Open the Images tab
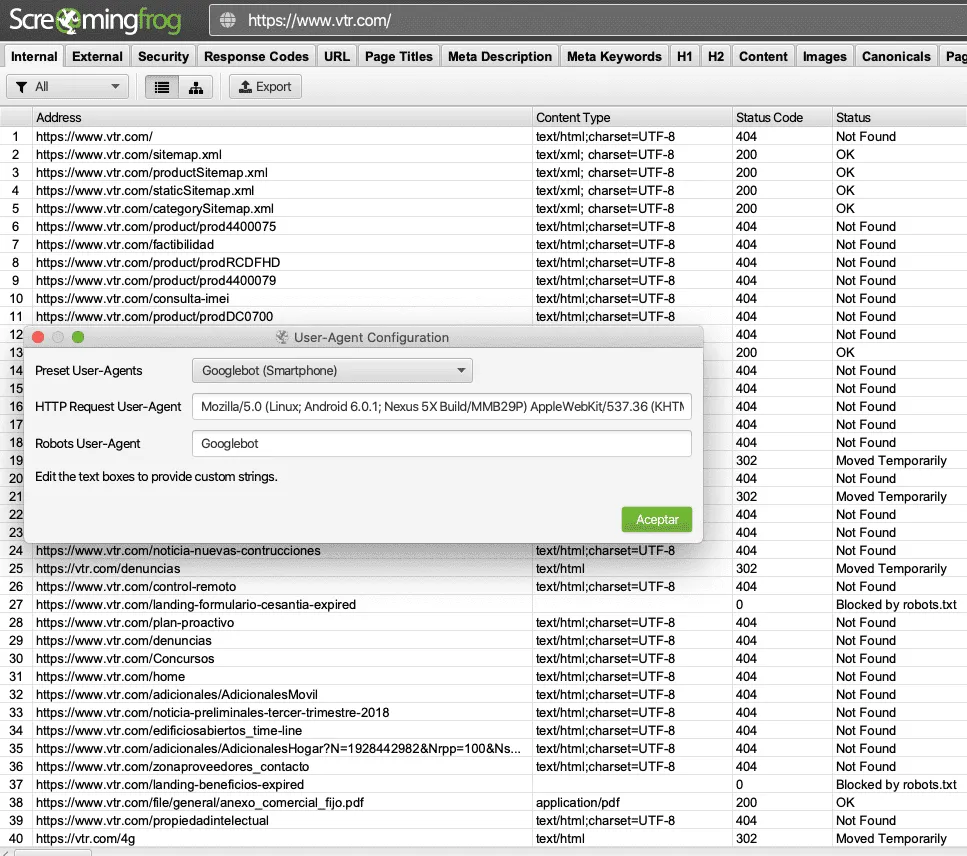 coord(825,56)
